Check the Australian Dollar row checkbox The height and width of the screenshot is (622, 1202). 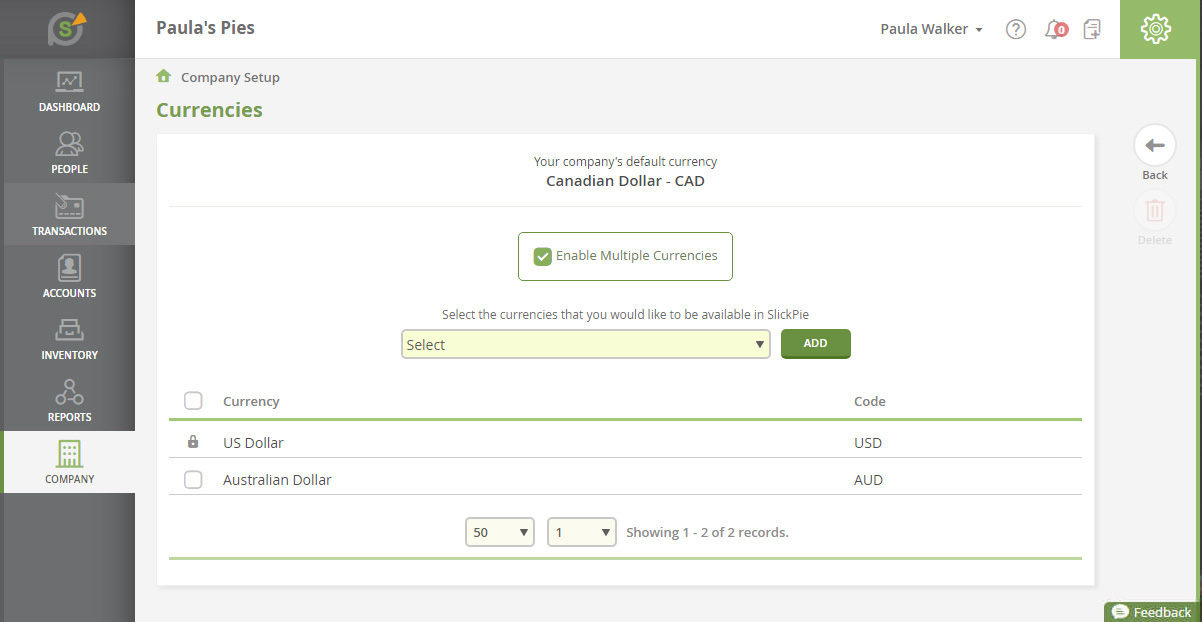pos(194,480)
